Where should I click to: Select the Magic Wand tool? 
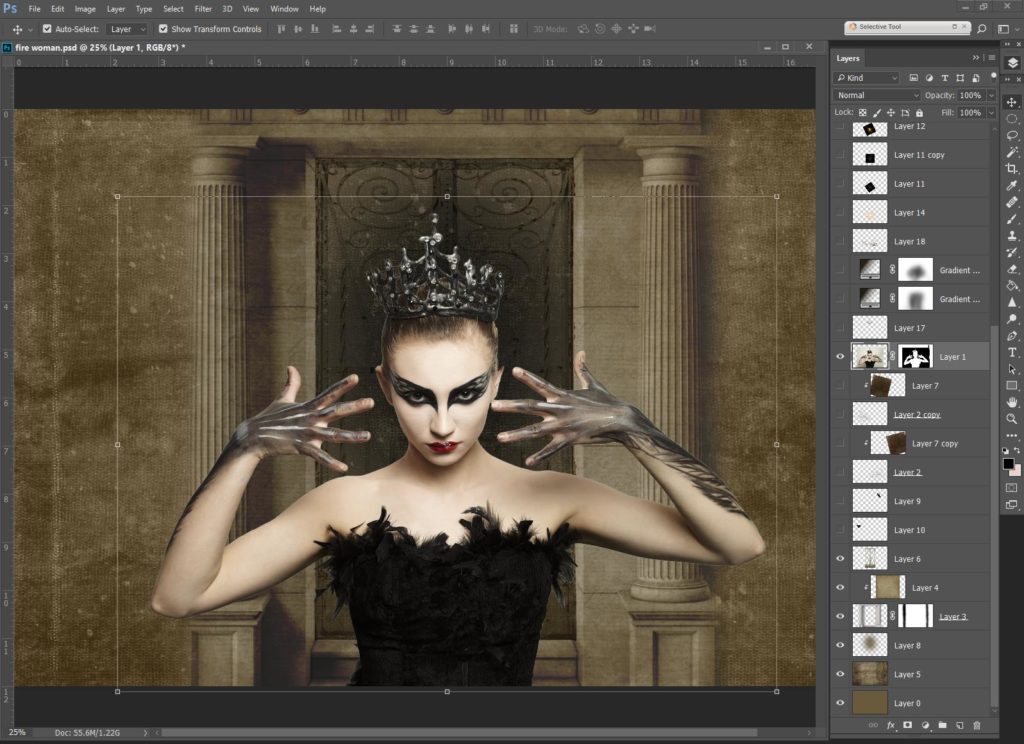tap(1012, 152)
